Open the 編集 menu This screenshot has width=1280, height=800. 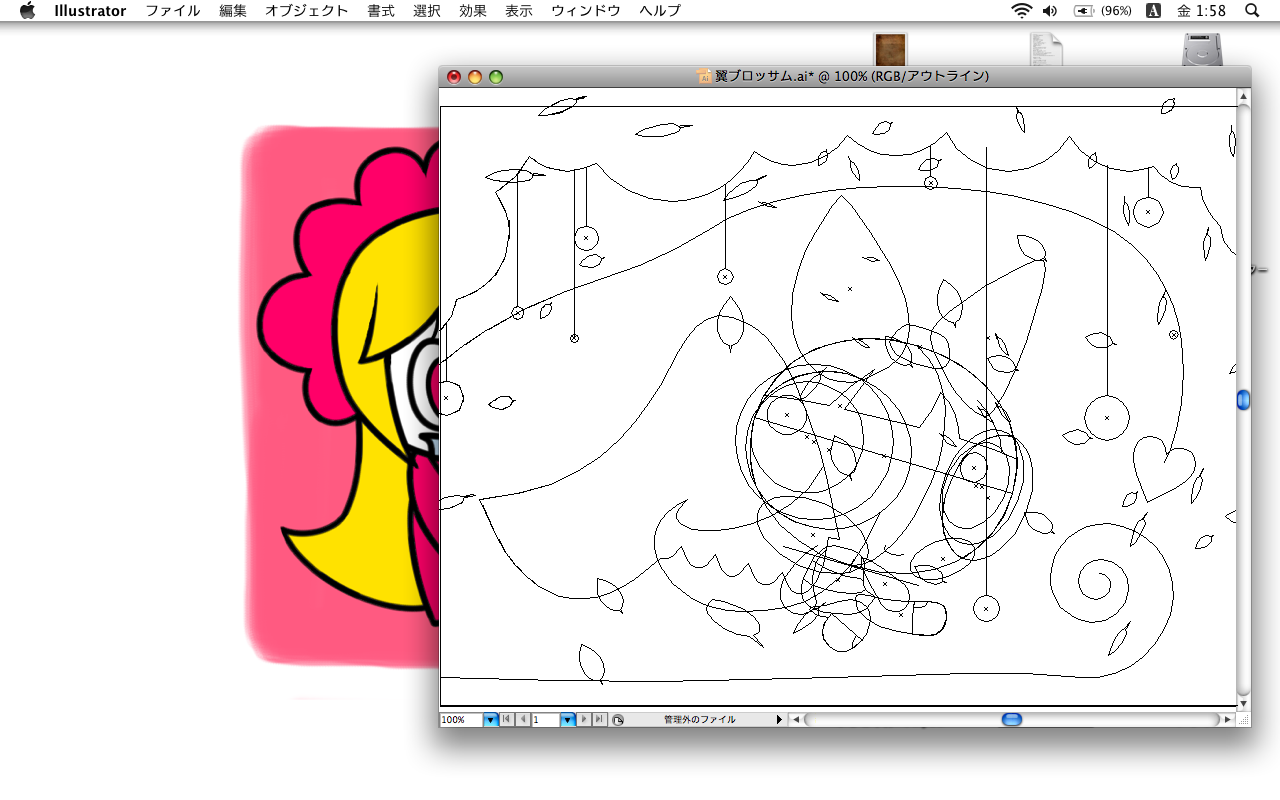233,11
